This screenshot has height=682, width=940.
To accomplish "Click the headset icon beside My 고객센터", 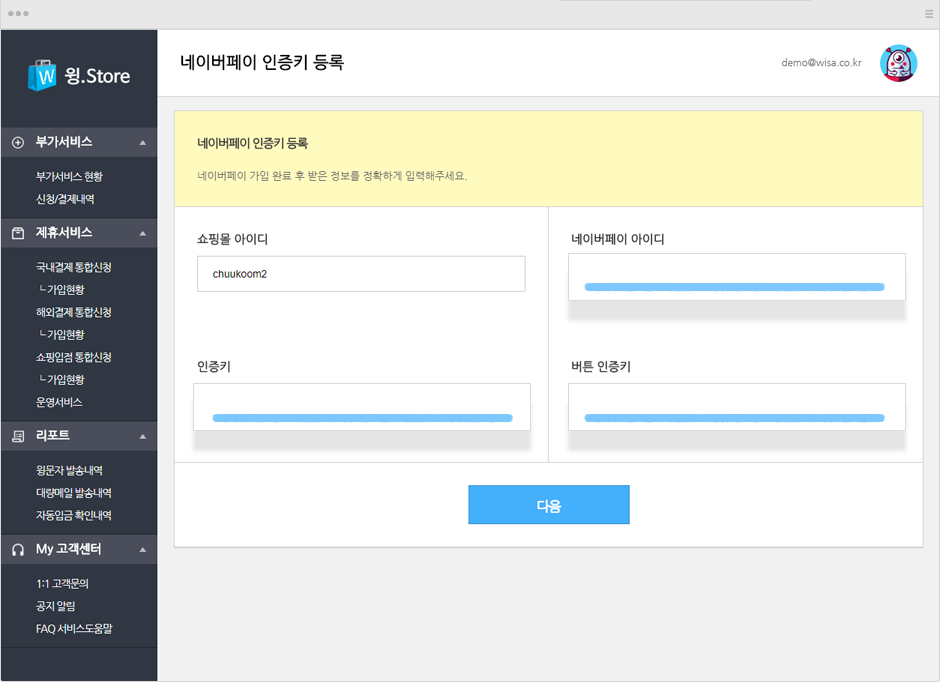I will pos(18,550).
